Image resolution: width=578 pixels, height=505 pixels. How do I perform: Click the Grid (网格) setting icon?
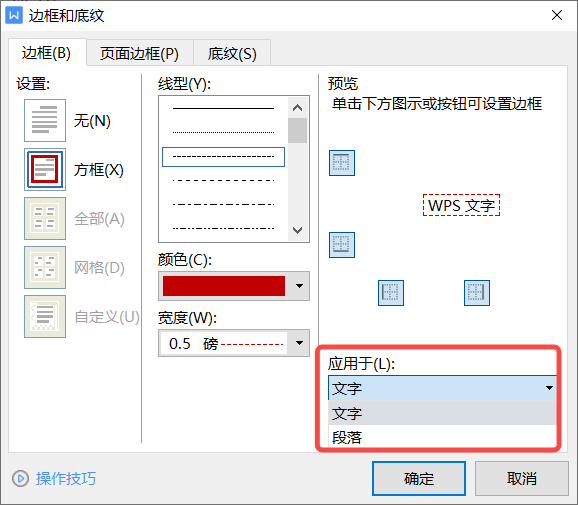pyautogui.click(x=45, y=268)
